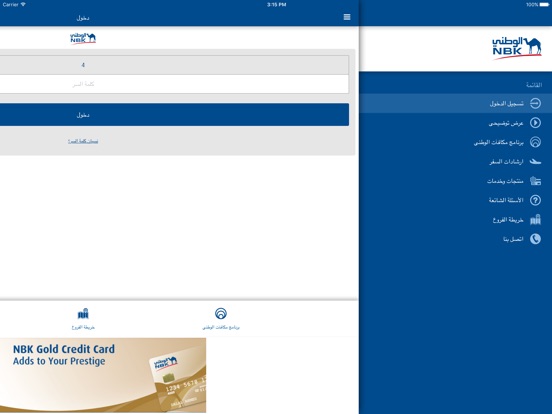Click the forgot password link

[83, 141]
